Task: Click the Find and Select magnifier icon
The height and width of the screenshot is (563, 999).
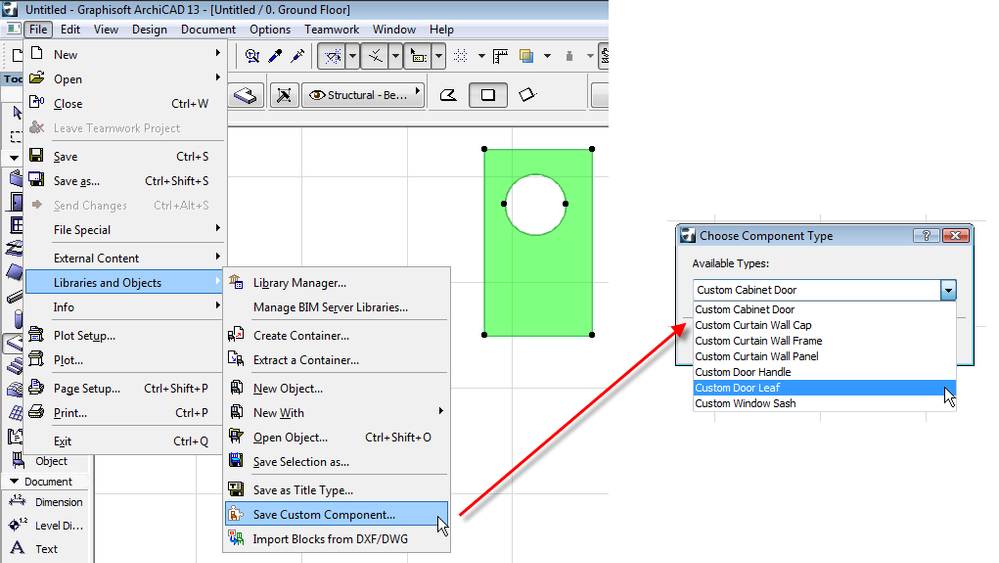Action: pyautogui.click(x=252, y=56)
